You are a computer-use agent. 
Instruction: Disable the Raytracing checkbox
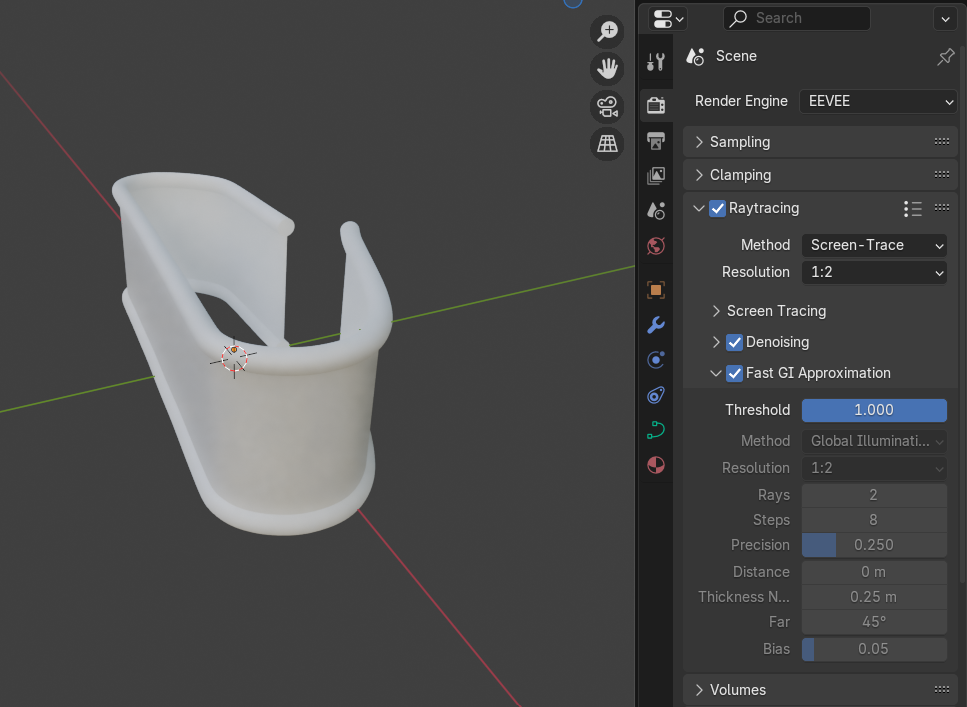click(717, 208)
